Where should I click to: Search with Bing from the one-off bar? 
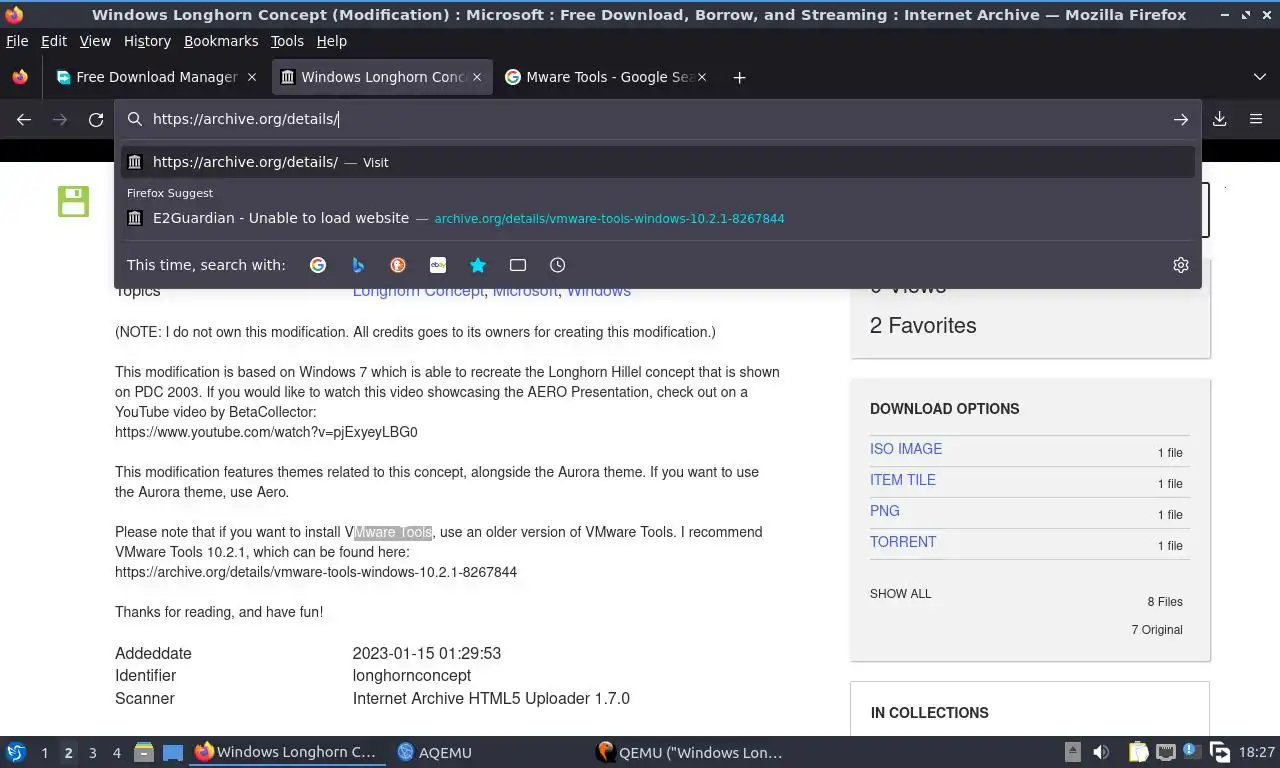pyautogui.click(x=358, y=265)
